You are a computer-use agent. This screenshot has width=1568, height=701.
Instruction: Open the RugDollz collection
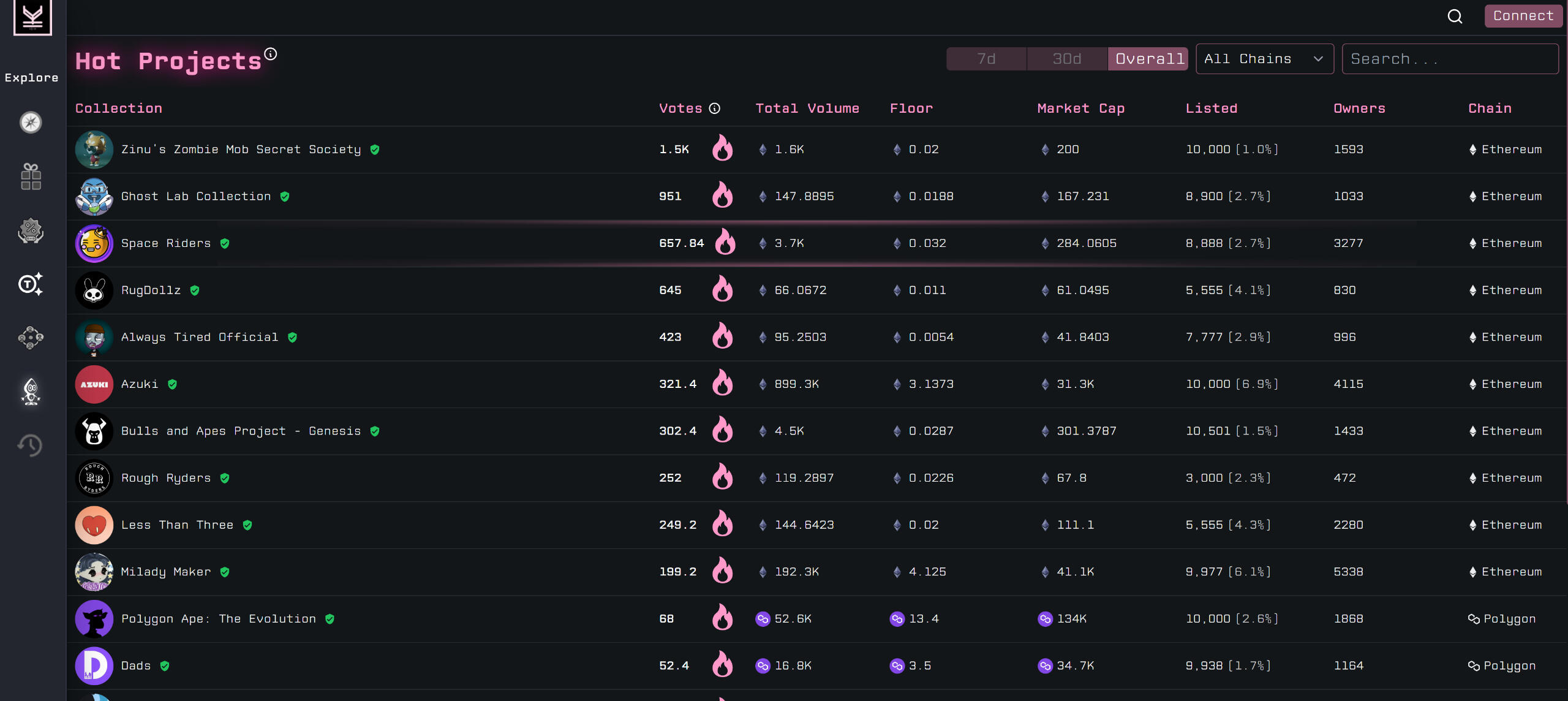pyautogui.click(x=151, y=290)
